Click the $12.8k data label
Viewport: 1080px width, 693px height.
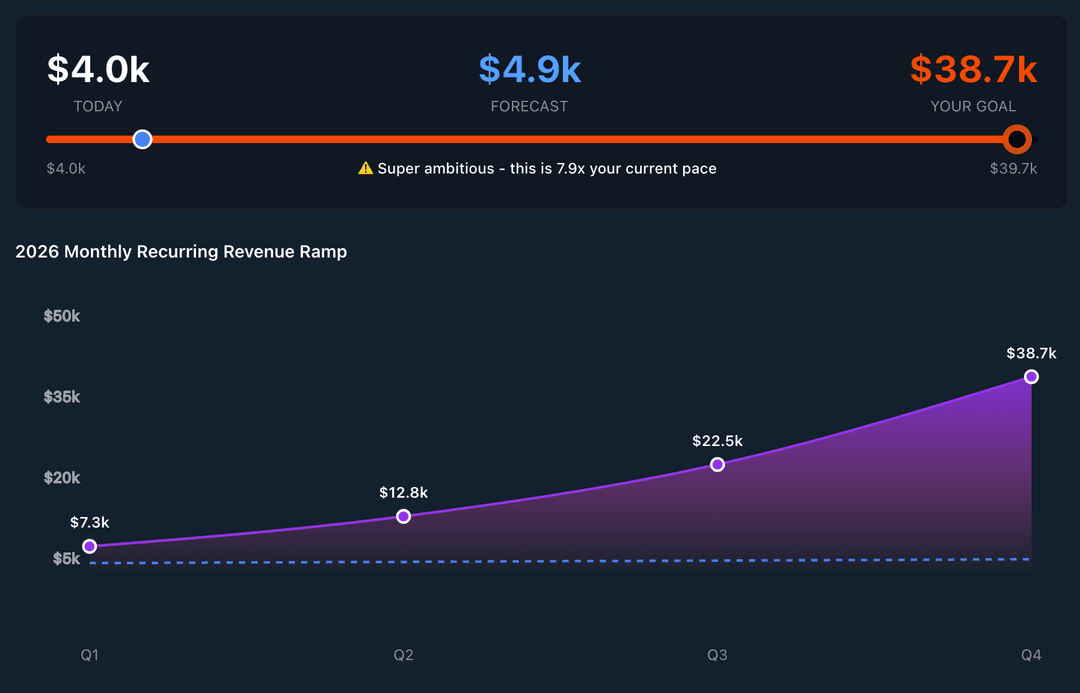click(x=403, y=492)
